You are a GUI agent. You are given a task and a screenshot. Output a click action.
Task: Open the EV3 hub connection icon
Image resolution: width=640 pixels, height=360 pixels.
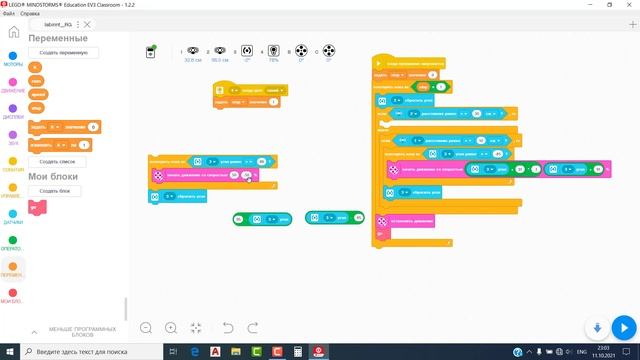151,52
